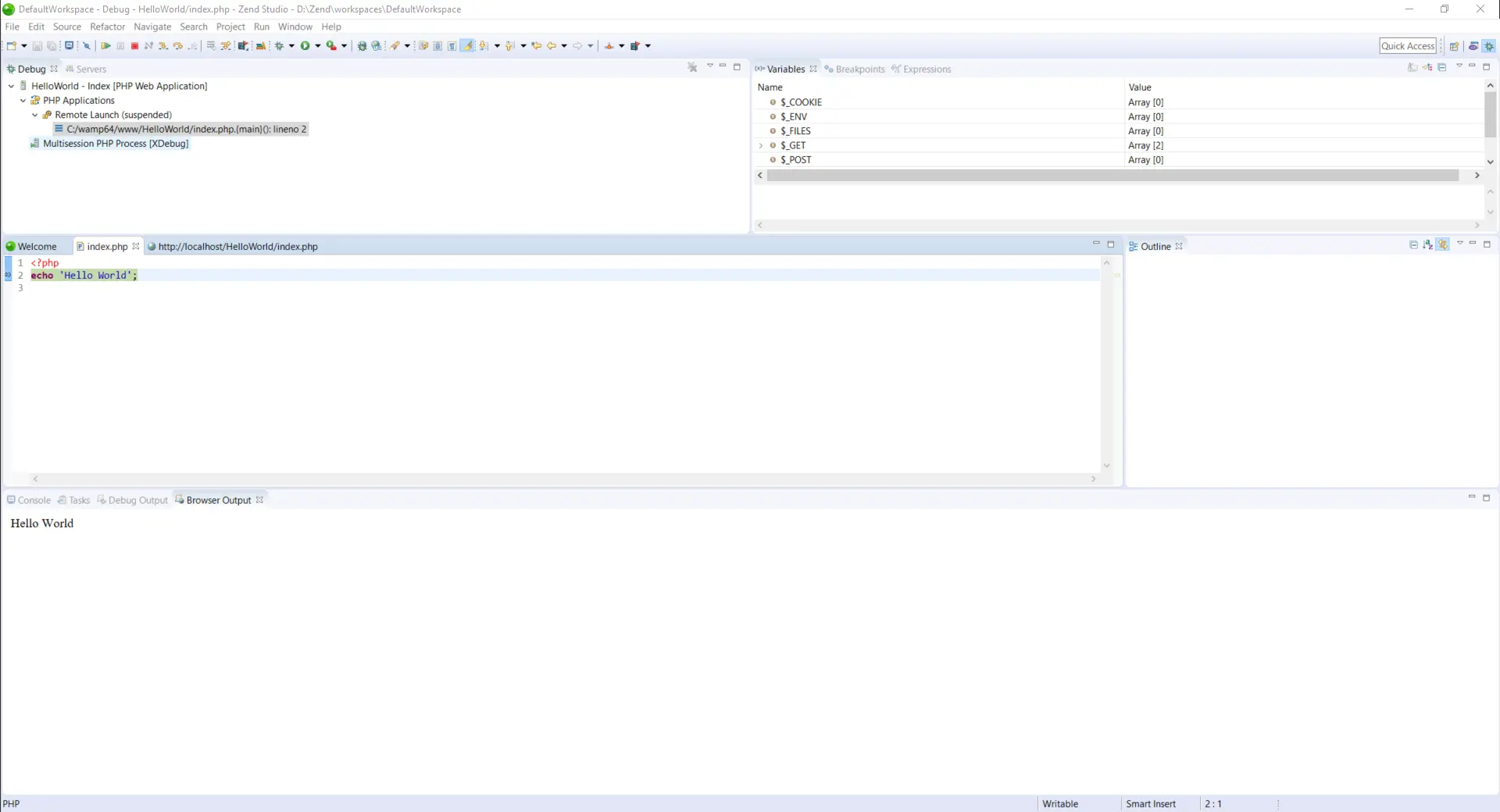Click the Quick Access search field
The height and width of the screenshot is (812, 1500).
(1407, 46)
